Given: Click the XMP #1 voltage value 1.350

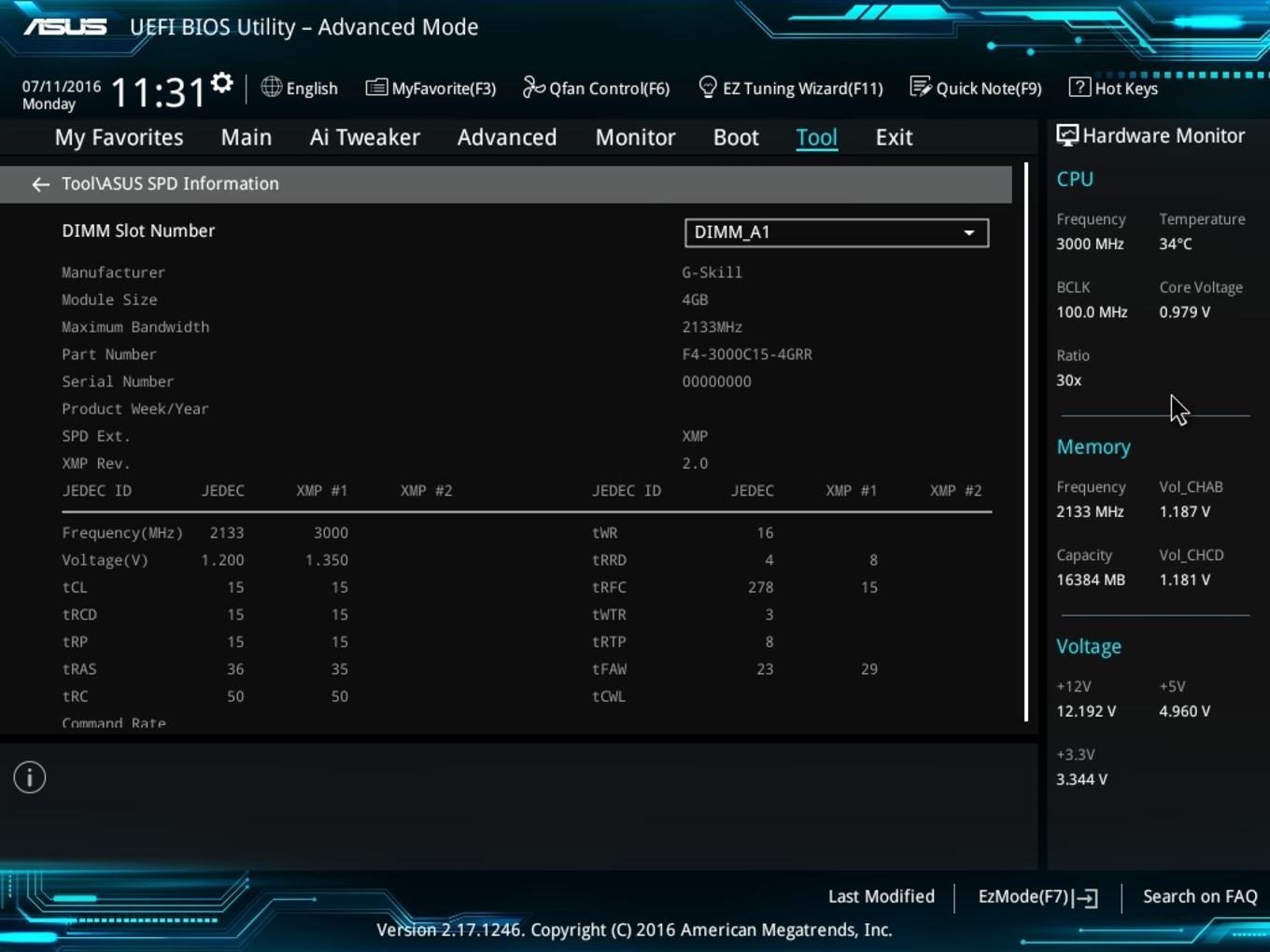Looking at the screenshot, I should point(327,560).
